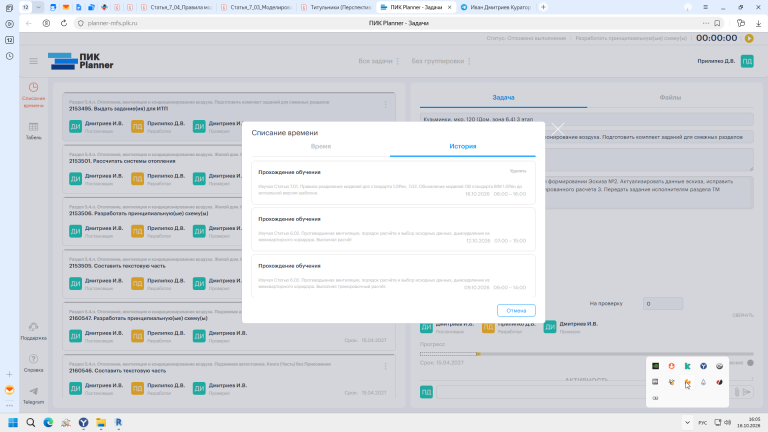
Task: Reload the page
Action: click(x=64, y=23)
